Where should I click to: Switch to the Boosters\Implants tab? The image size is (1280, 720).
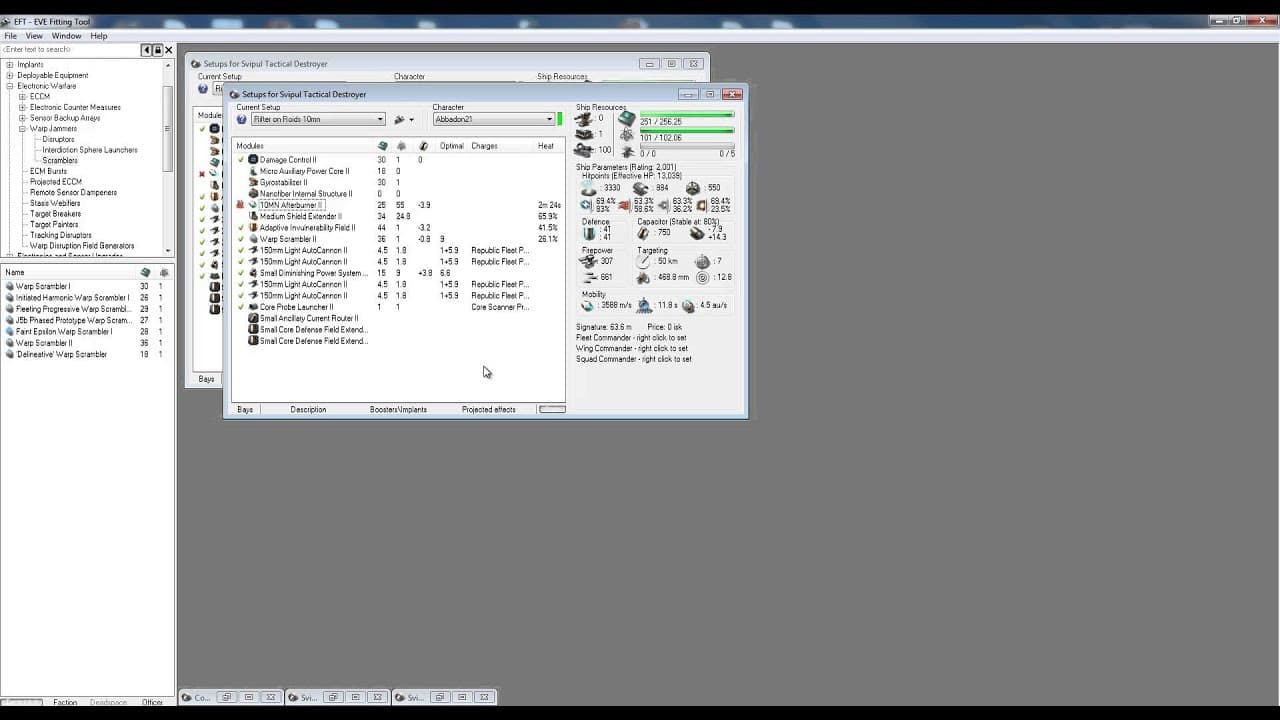(x=398, y=410)
